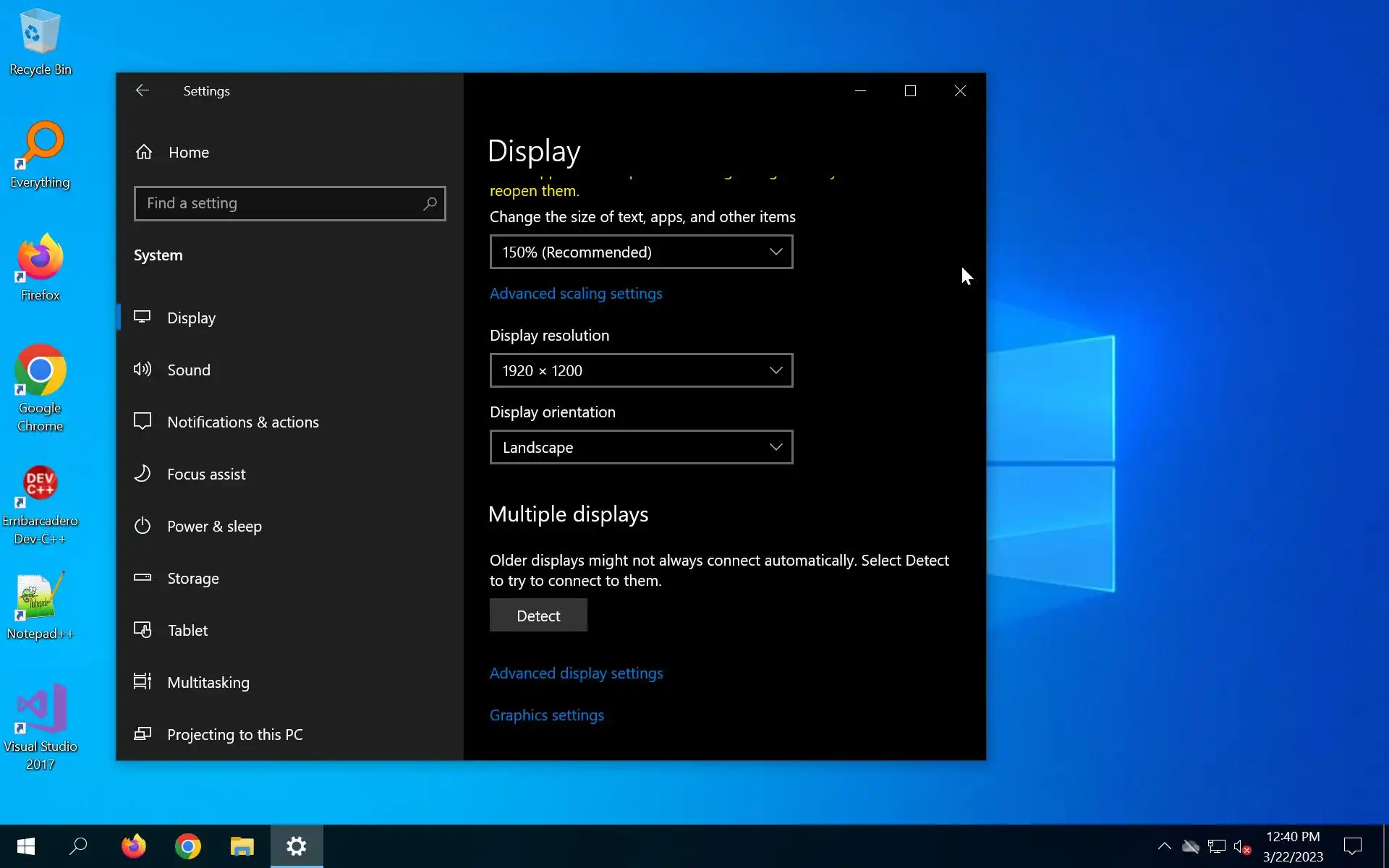1389x868 pixels.
Task: Click the back arrow in Settings
Action: [x=143, y=90]
